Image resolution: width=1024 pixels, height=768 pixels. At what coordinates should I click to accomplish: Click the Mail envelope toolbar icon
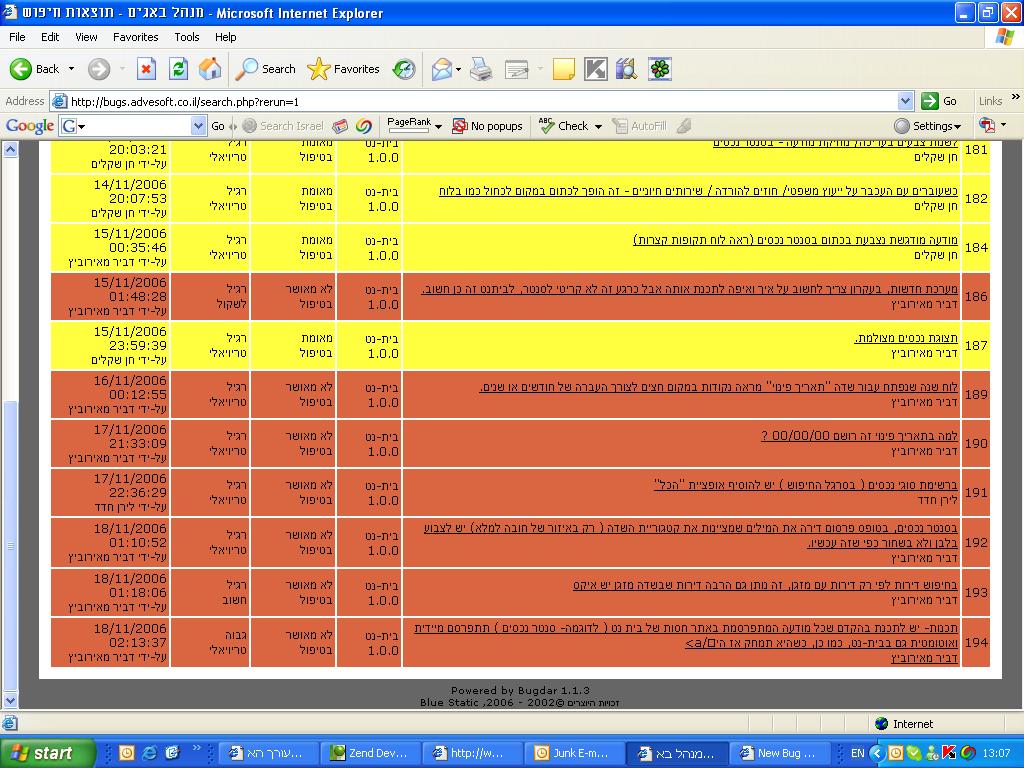[x=441, y=69]
